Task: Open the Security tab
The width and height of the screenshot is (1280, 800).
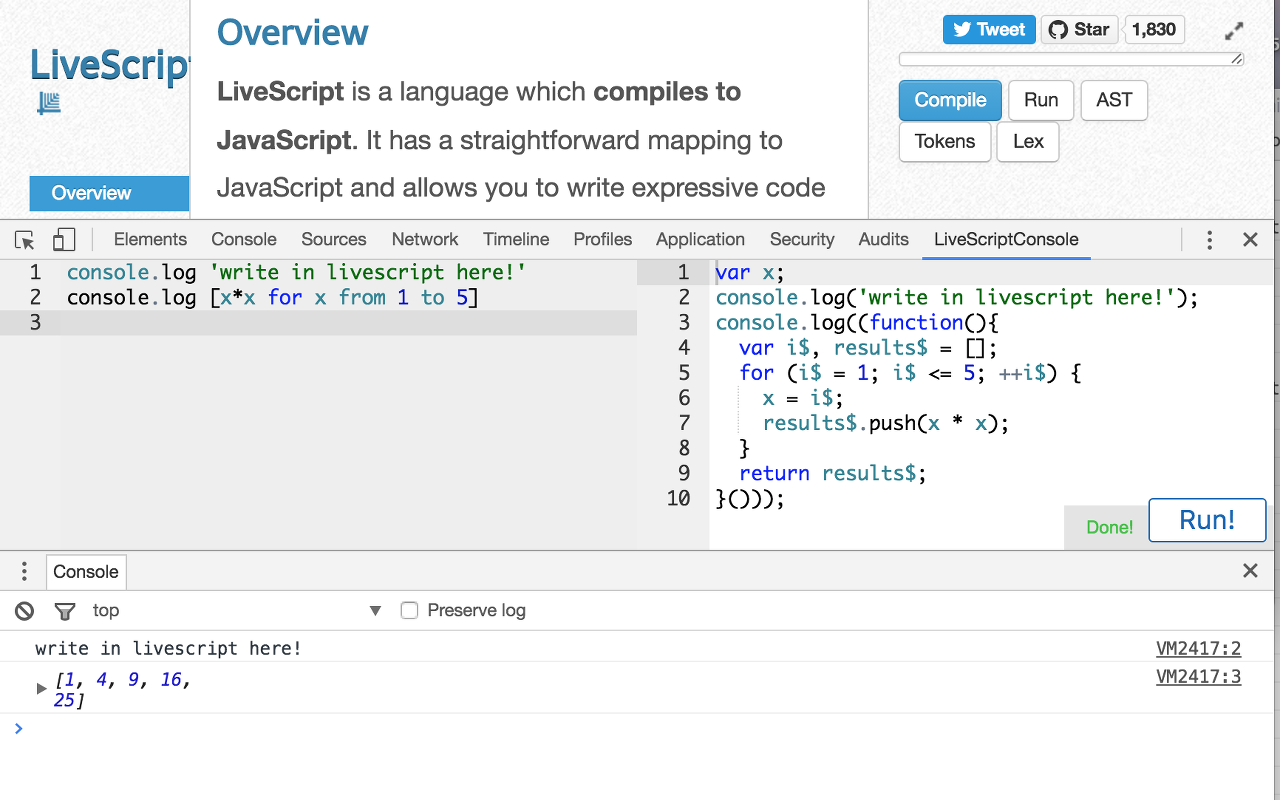Action: pos(802,240)
